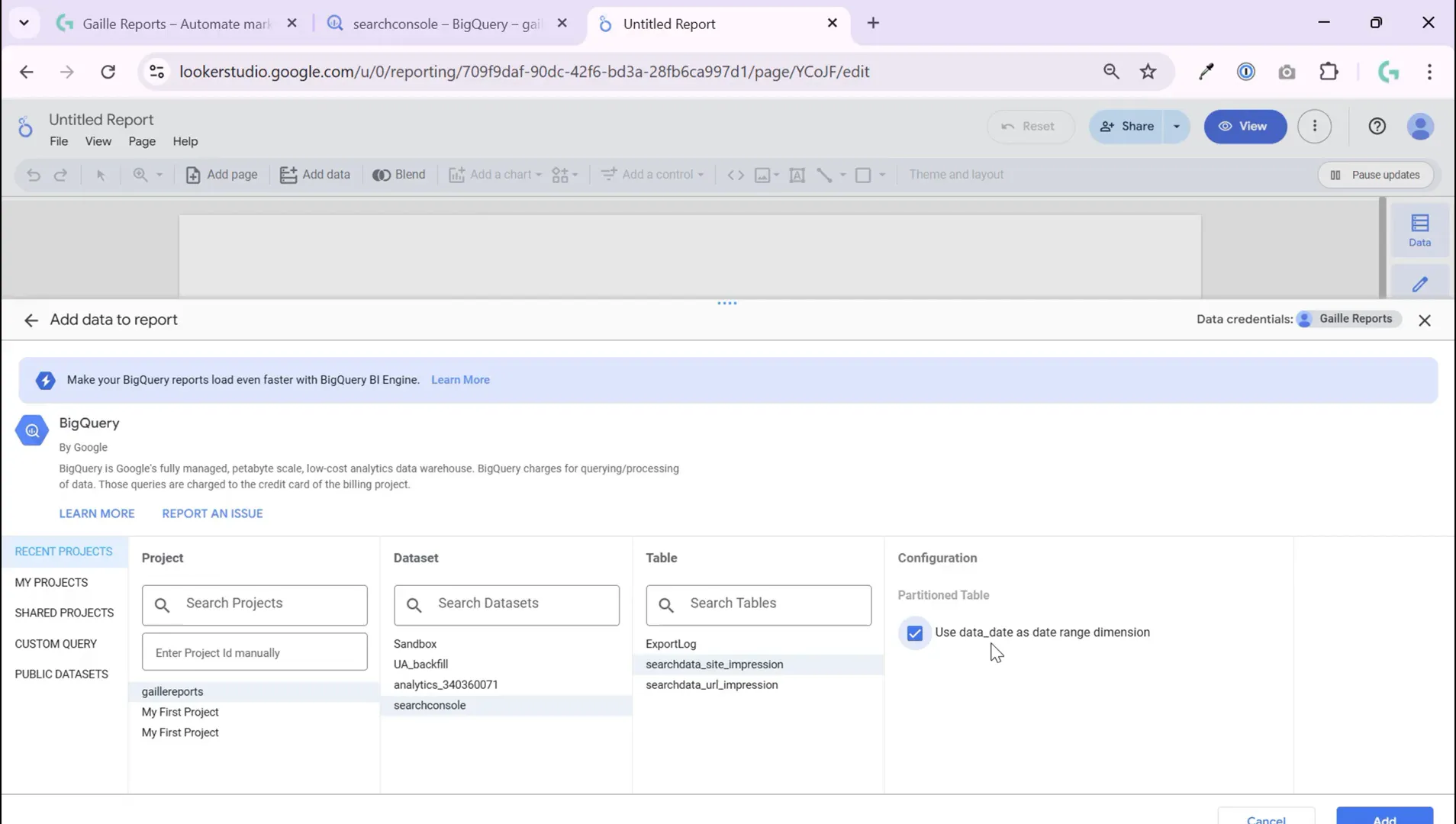Click the BI Engine lightning bolt icon
Viewport: 1456px width, 824px height.
tap(46, 380)
